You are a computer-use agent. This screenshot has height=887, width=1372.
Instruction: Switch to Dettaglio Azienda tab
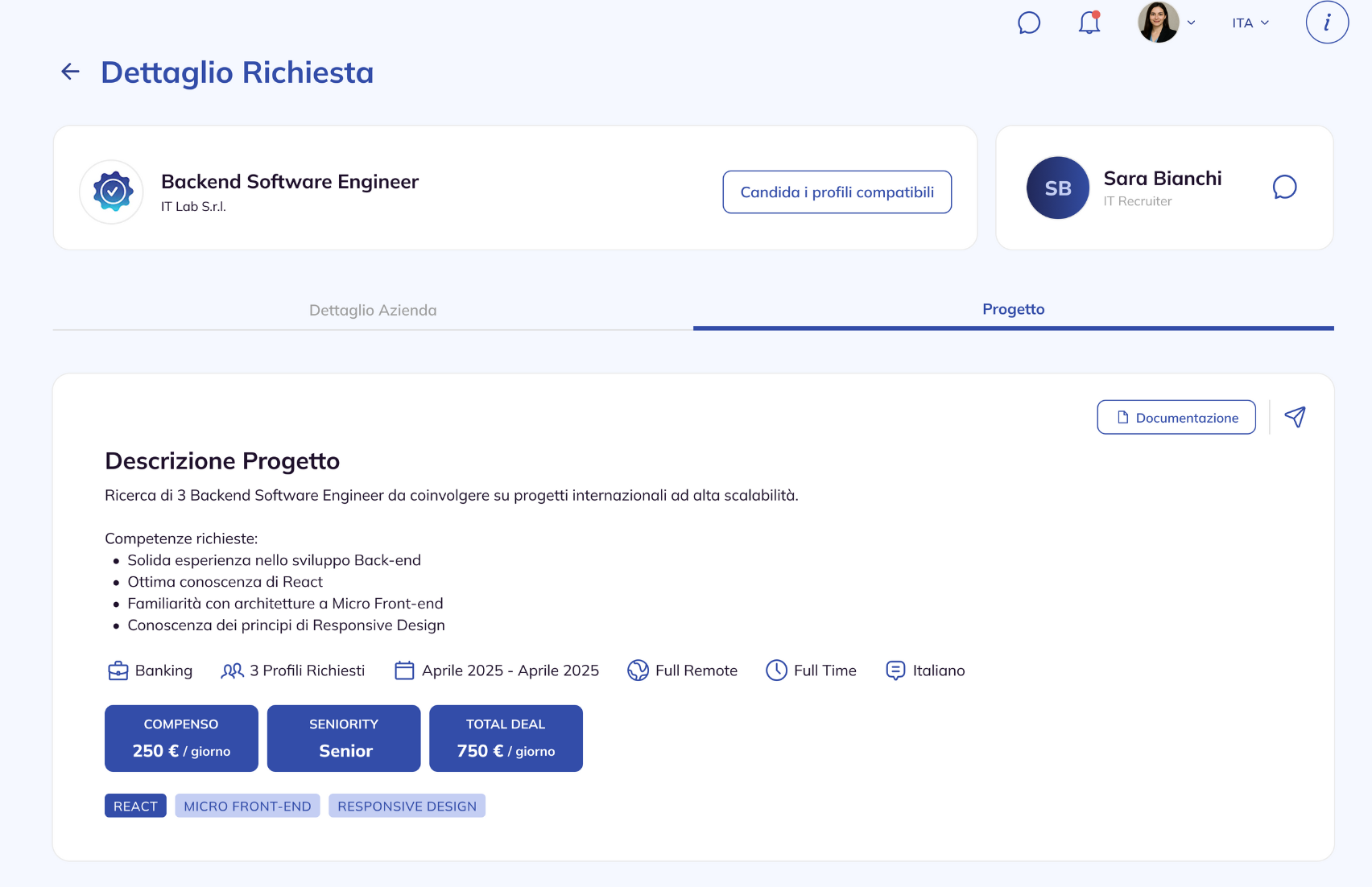373,310
